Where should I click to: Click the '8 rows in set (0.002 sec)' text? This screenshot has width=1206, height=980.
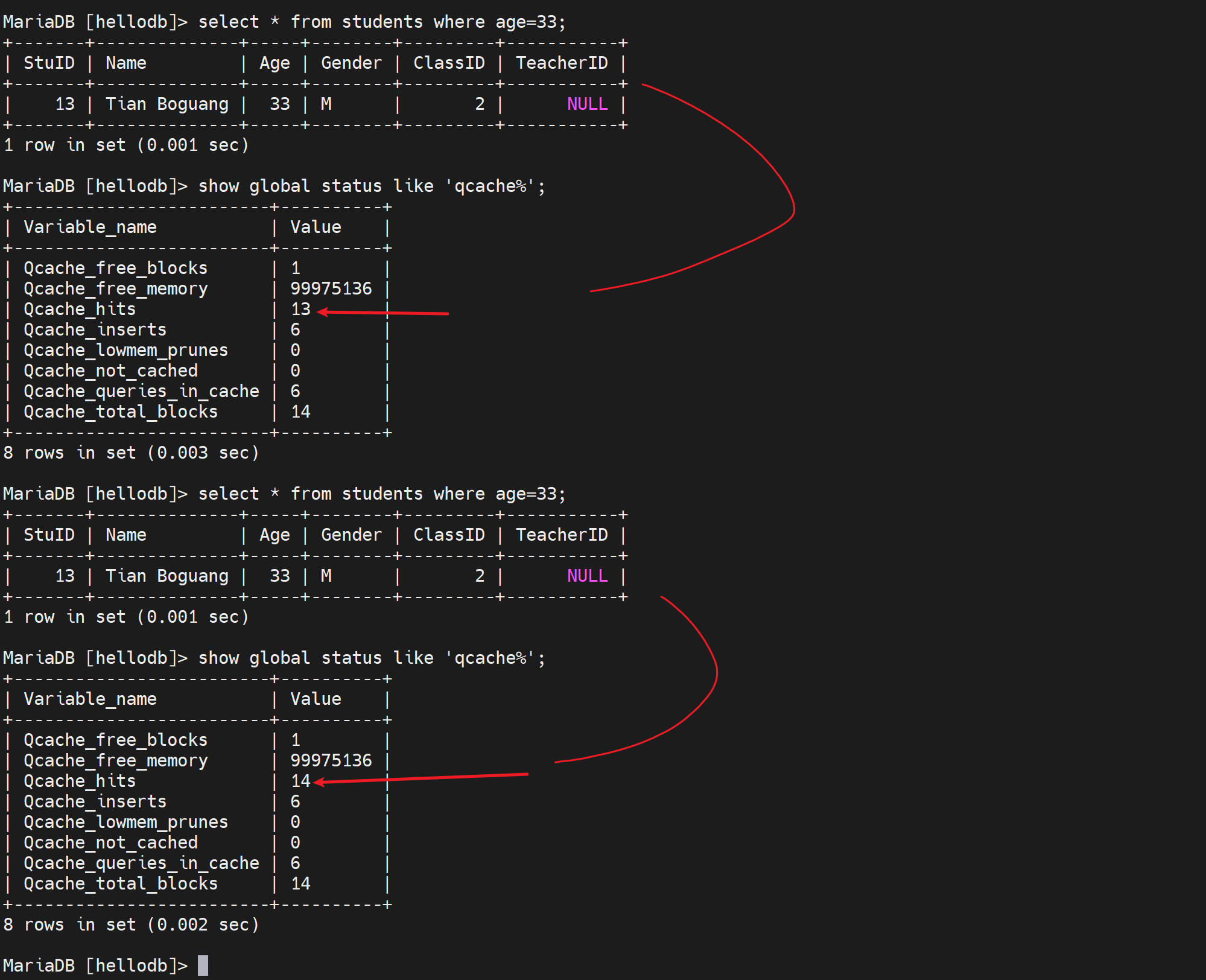(x=131, y=924)
